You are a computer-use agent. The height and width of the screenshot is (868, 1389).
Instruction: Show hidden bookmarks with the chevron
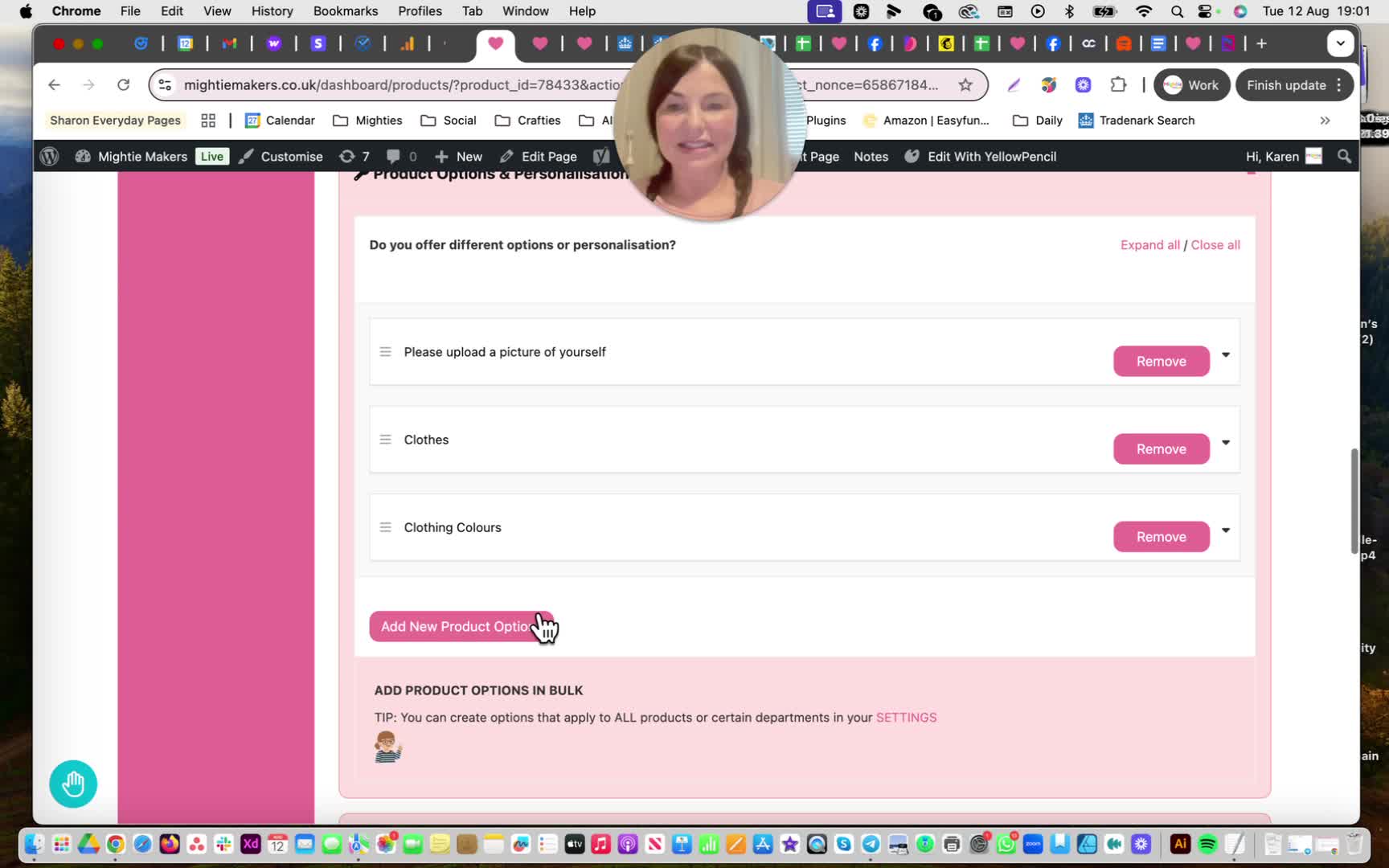(1325, 121)
